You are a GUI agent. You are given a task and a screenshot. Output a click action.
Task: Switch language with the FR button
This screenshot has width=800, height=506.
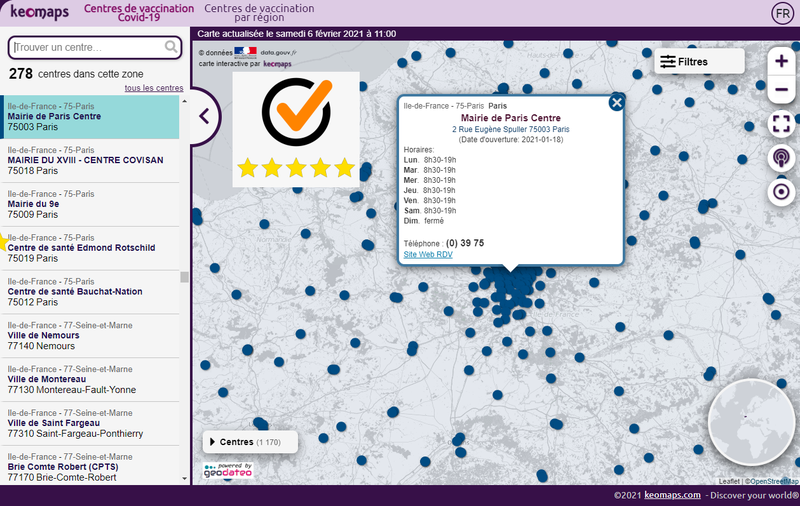pyautogui.click(x=781, y=13)
